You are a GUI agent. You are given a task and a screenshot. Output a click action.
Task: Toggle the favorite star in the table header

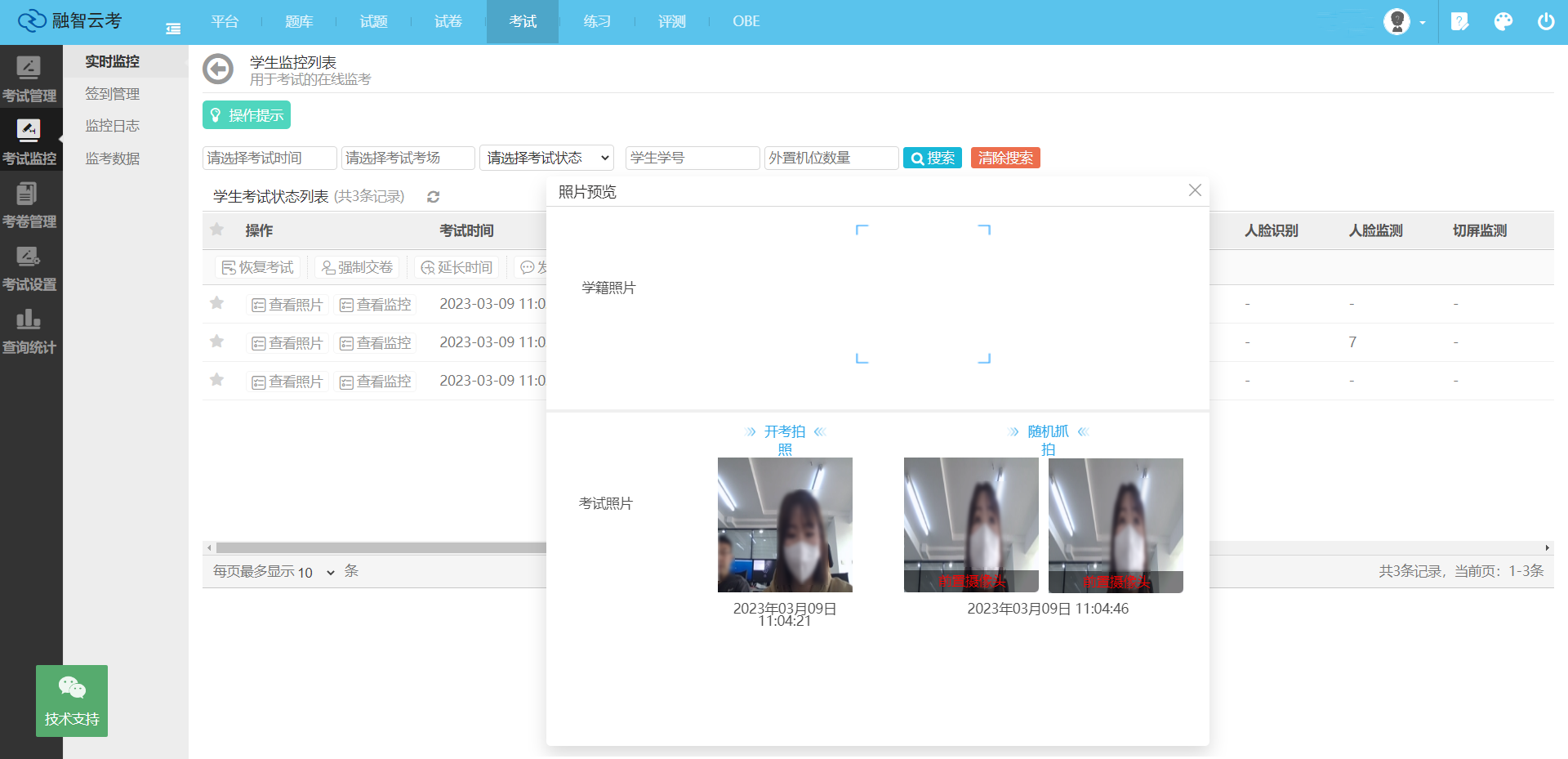[216, 230]
